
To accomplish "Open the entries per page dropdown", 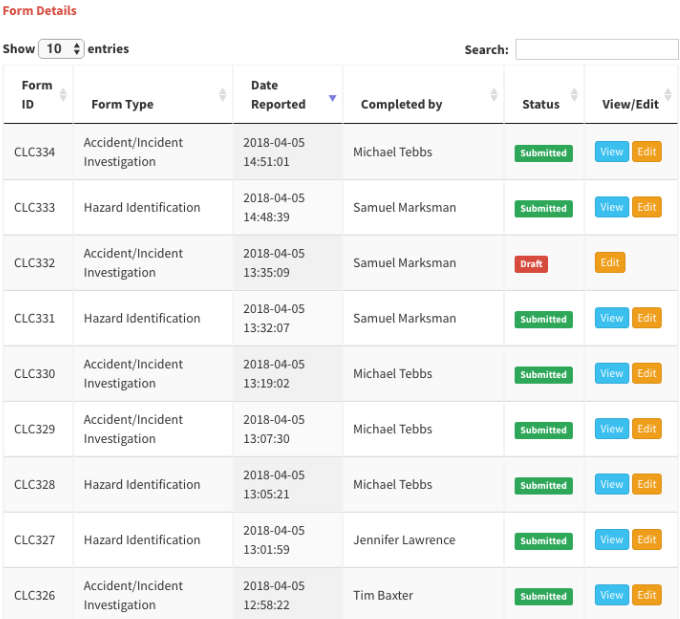I will pos(61,49).
